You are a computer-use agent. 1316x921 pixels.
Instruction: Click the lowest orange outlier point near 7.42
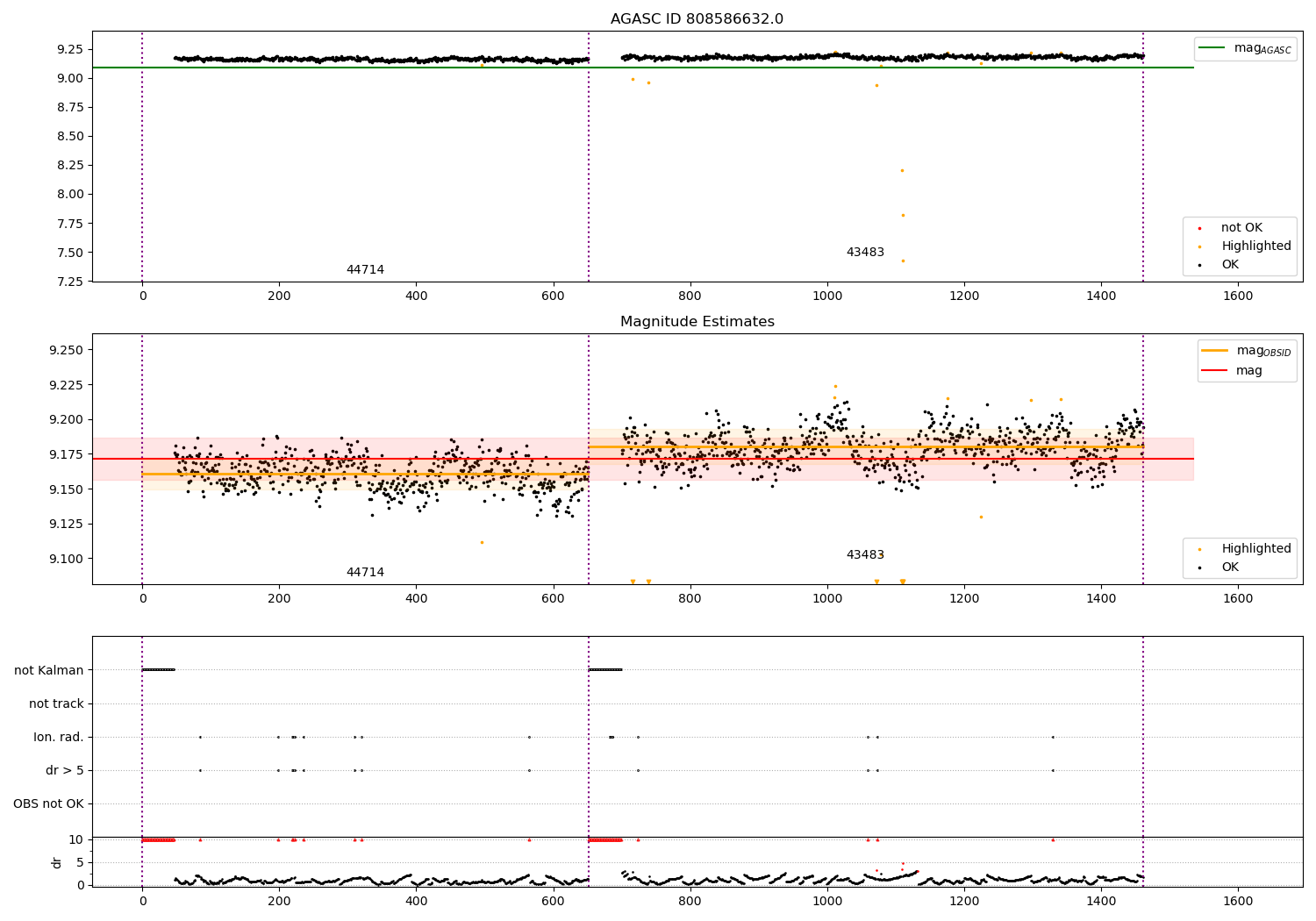point(903,261)
